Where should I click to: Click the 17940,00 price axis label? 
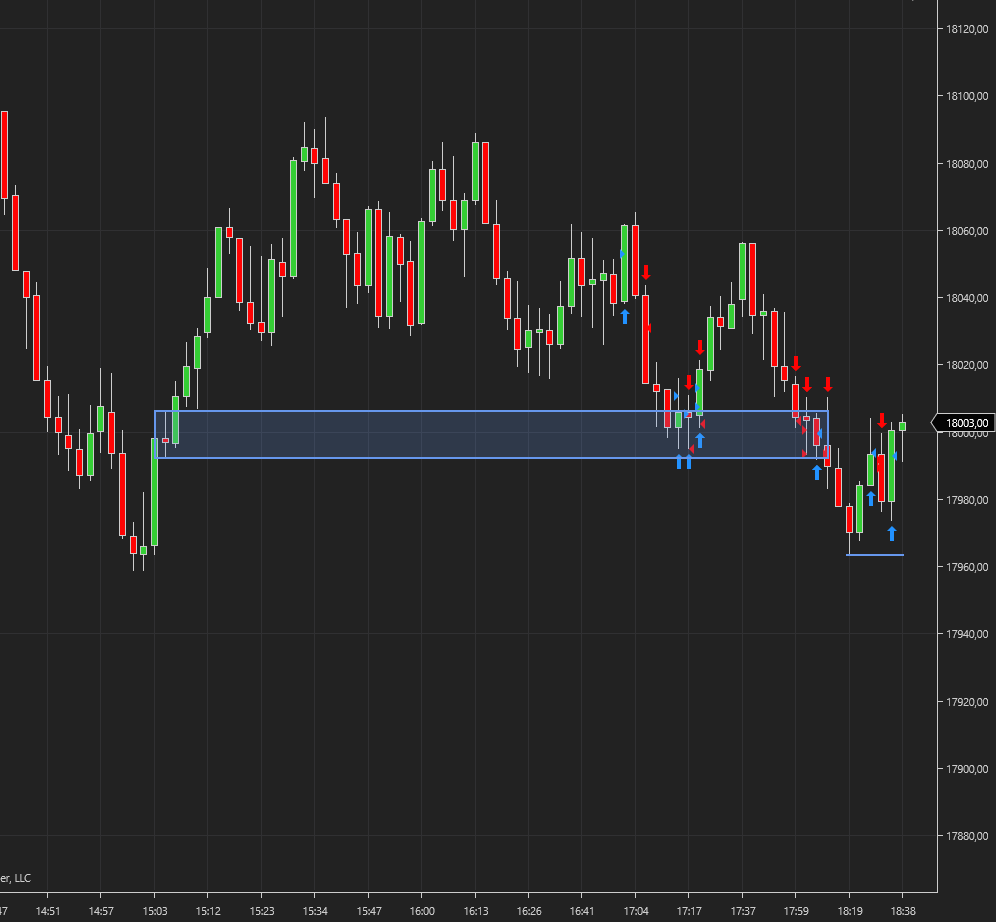click(967, 634)
